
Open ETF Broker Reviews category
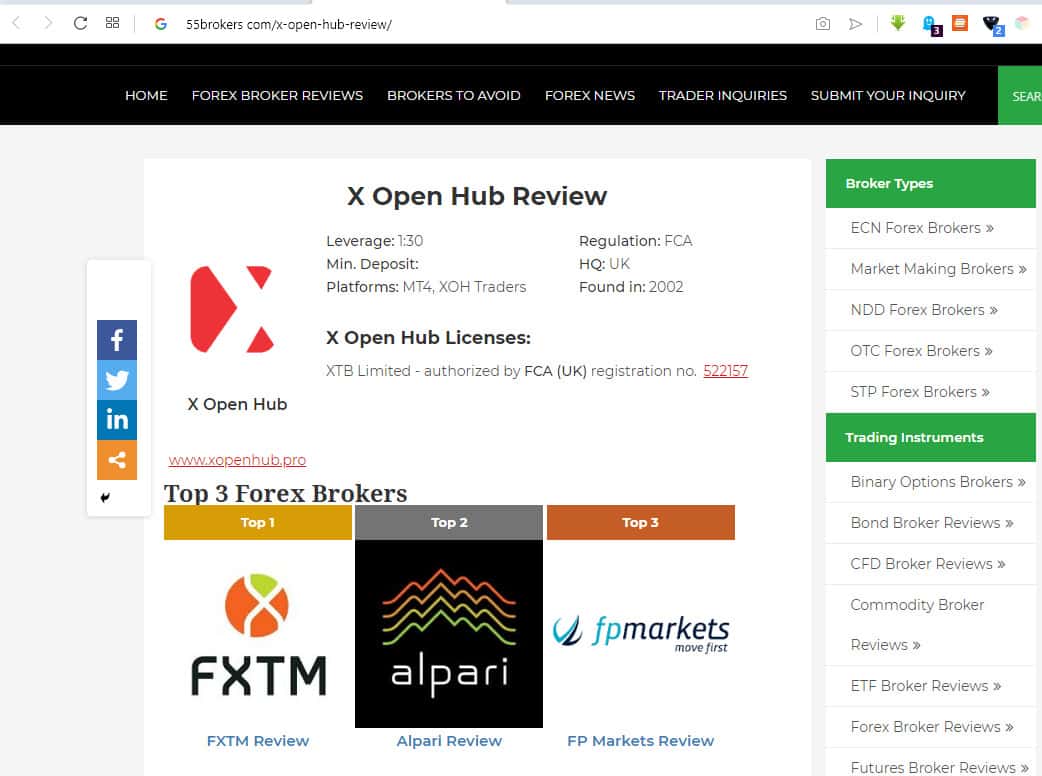coord(926,686)
